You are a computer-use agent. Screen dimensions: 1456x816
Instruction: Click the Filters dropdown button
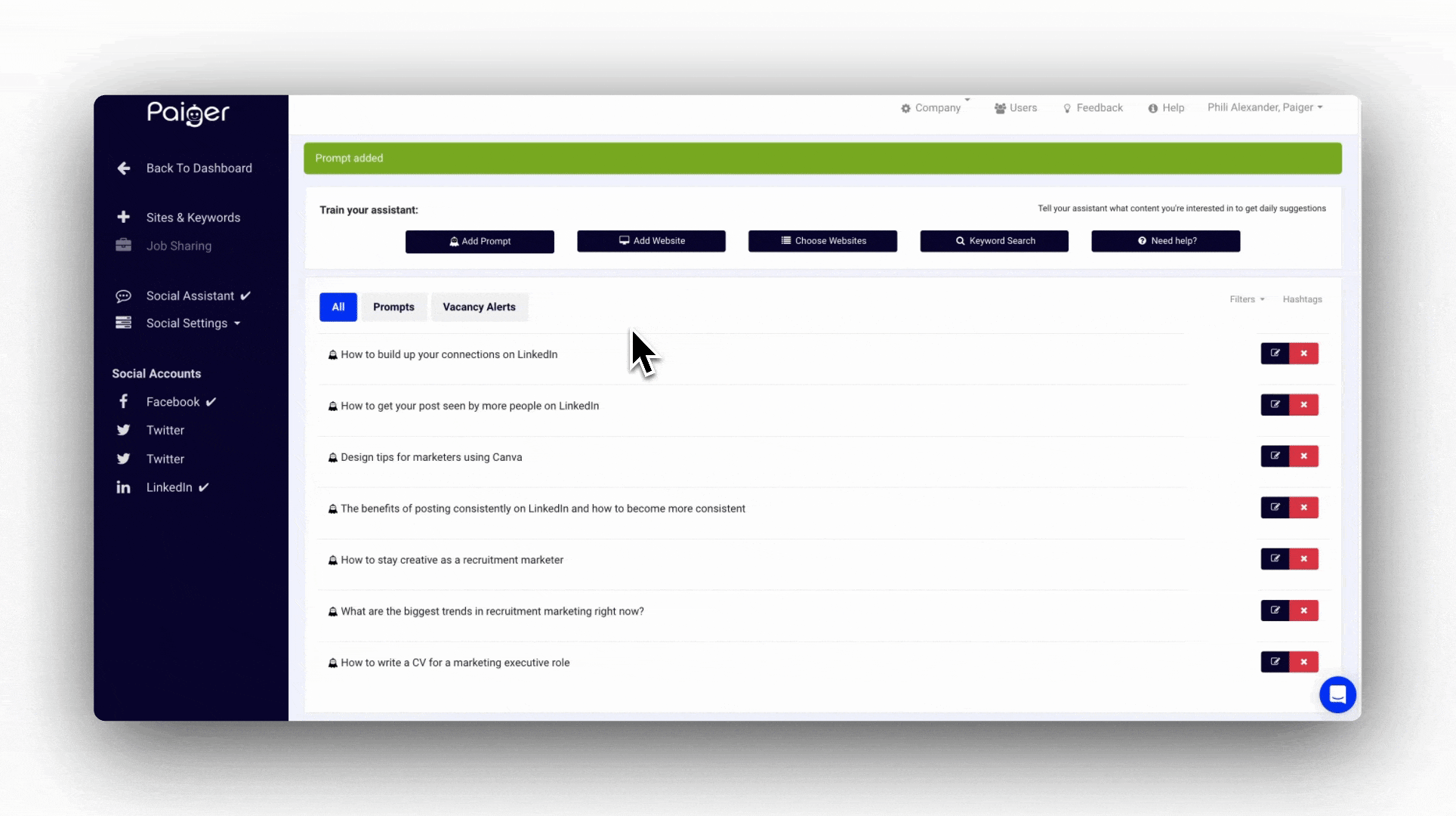[x=1247, y=298]
